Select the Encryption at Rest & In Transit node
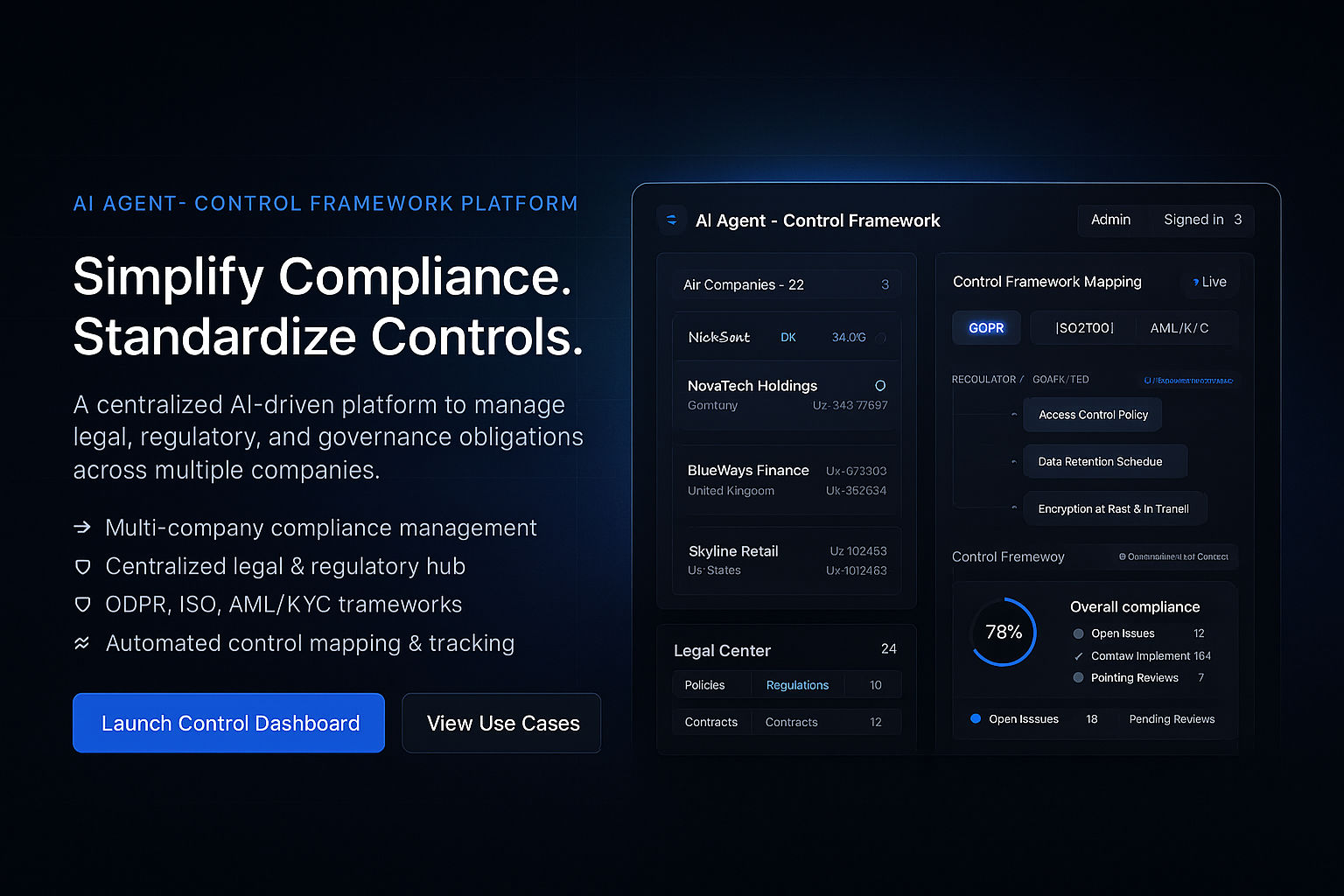The image size is (1344, 896). click(1115, 507)
